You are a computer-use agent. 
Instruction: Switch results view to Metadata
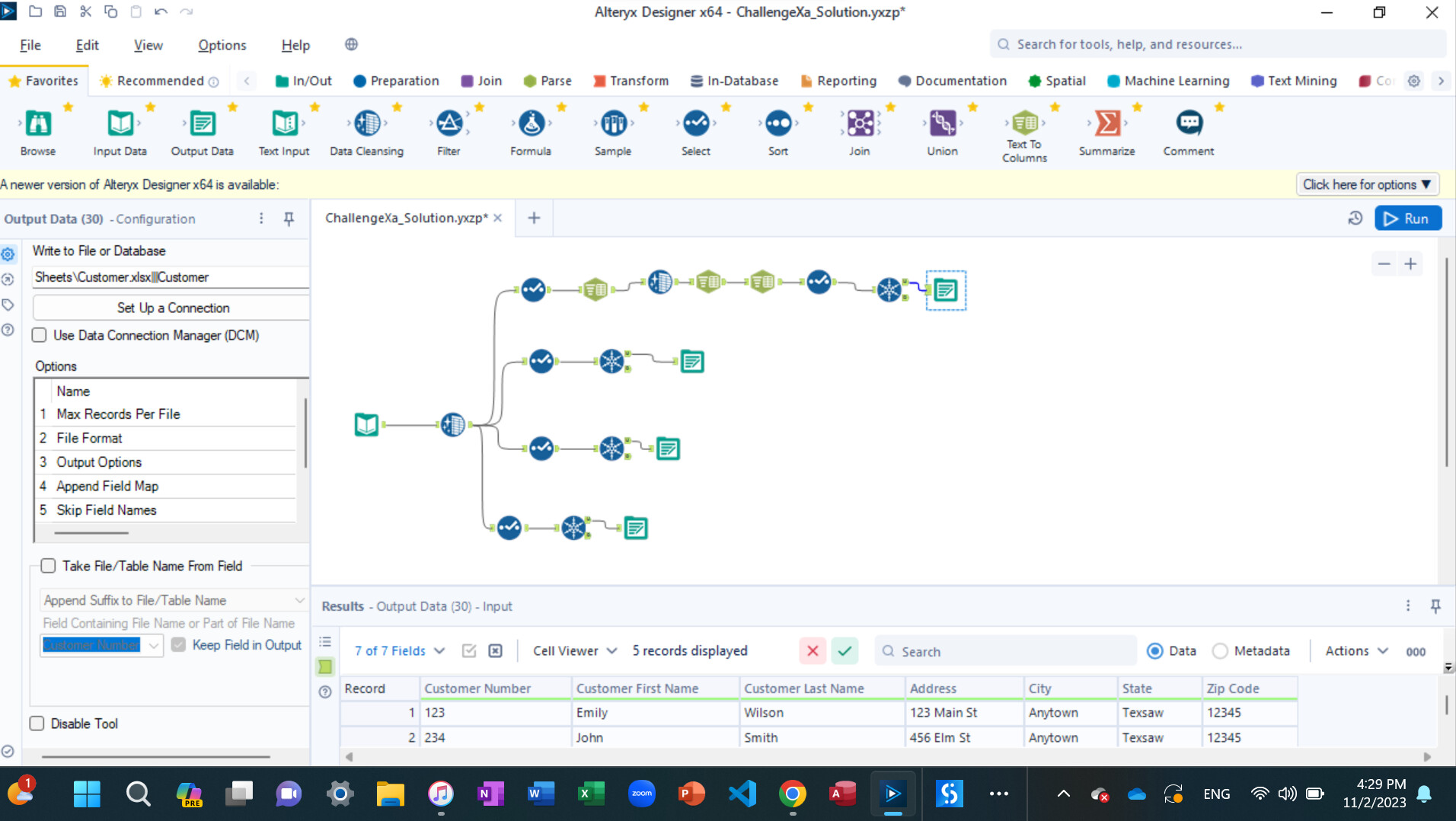tap(1220, 651)
